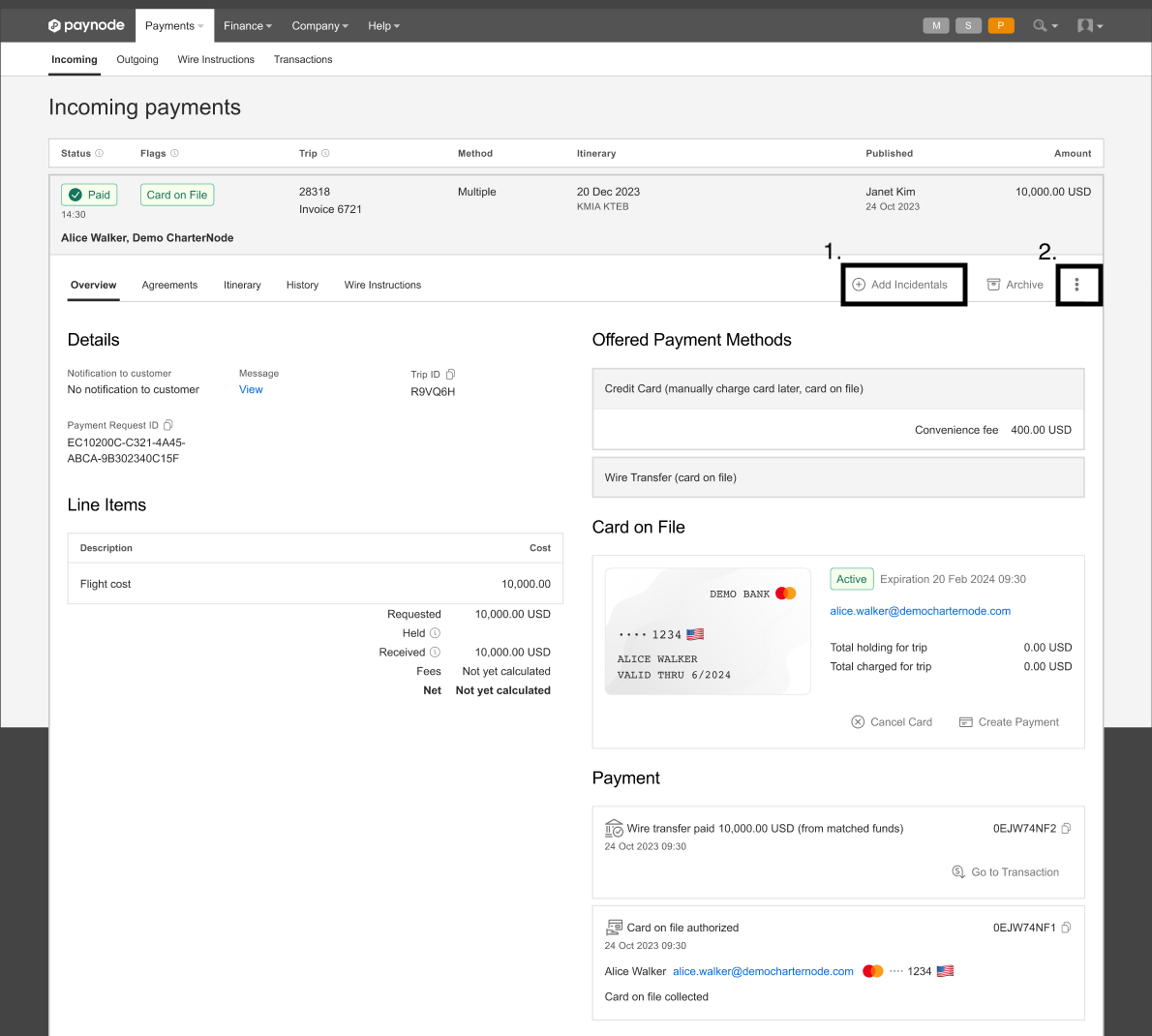Expand the Credit Card payment method section

click(x=838, y=388)
